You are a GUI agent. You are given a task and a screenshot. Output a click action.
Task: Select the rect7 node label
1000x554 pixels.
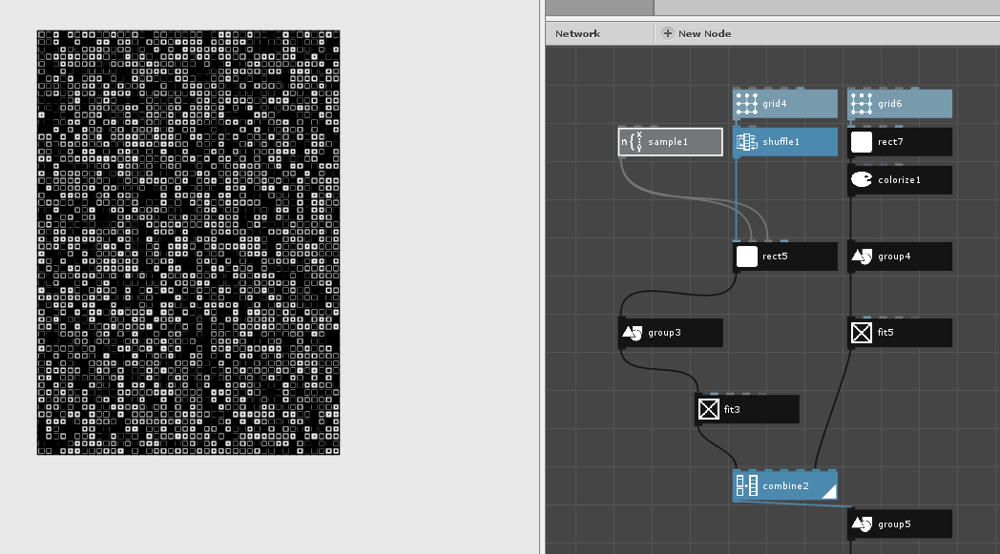(x=890, y=142)
